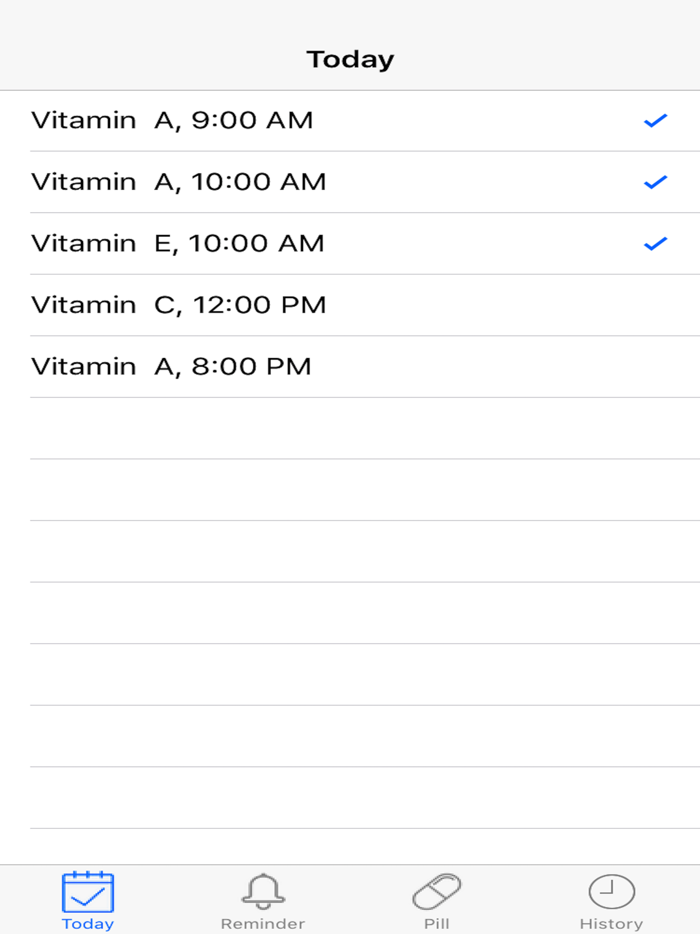This screenshot has height=934, width=700.
Task: Toggle the checkmark on Vitamin E, 10:00 AM
Action: (x=656, y=242)
